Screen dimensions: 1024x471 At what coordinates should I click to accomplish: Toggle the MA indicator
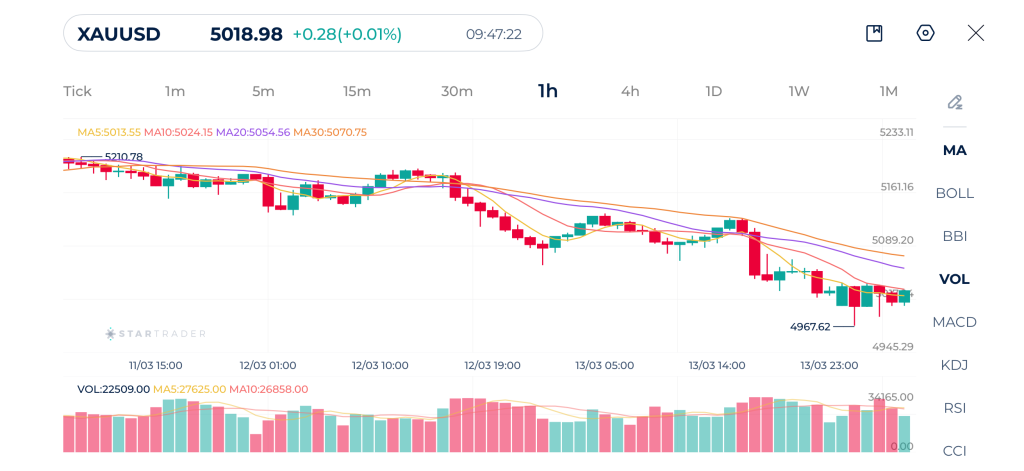pyautogui.click(x=954, y=150)
